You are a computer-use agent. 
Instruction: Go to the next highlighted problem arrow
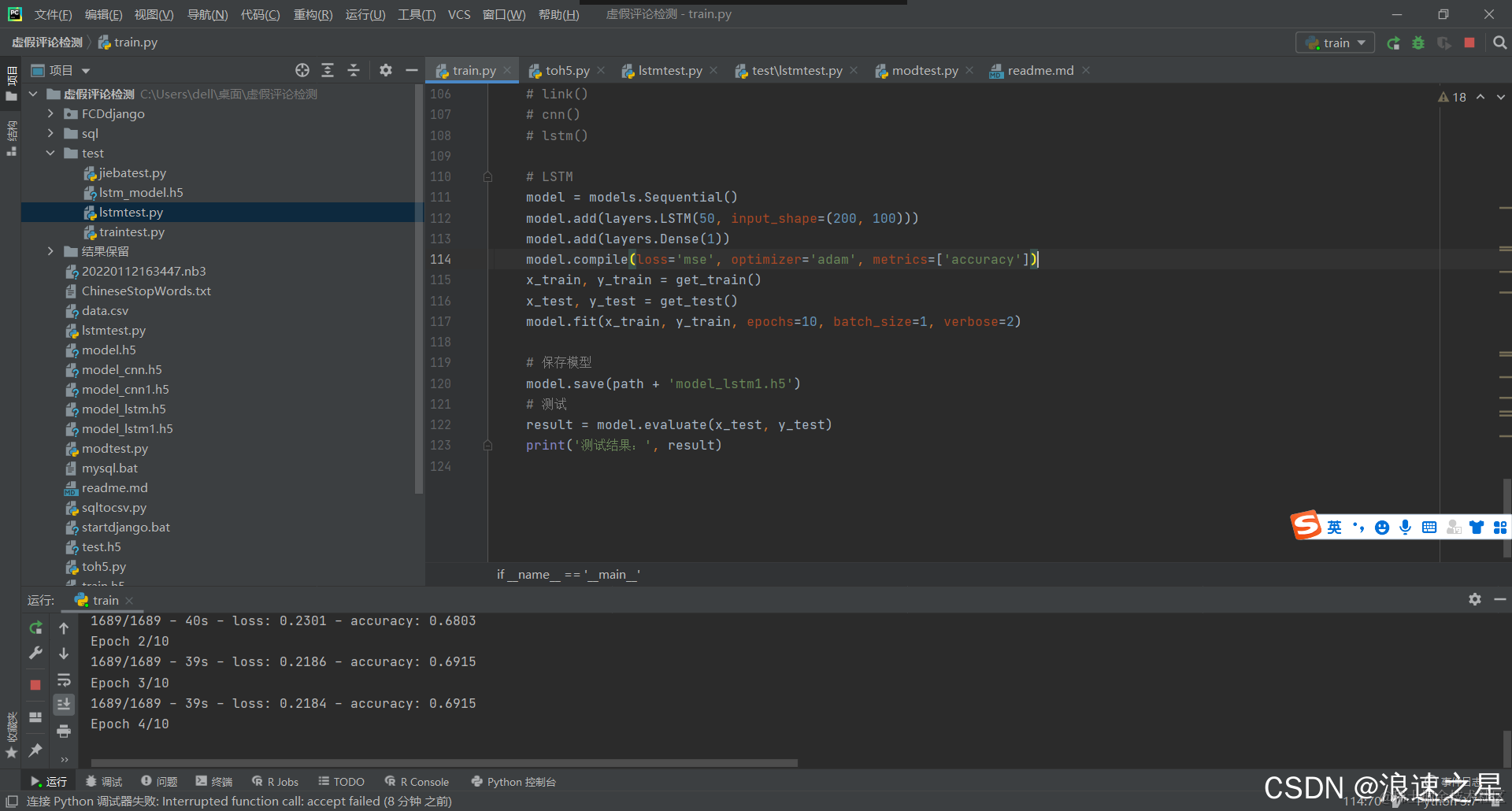click(x=1501, y=97)
